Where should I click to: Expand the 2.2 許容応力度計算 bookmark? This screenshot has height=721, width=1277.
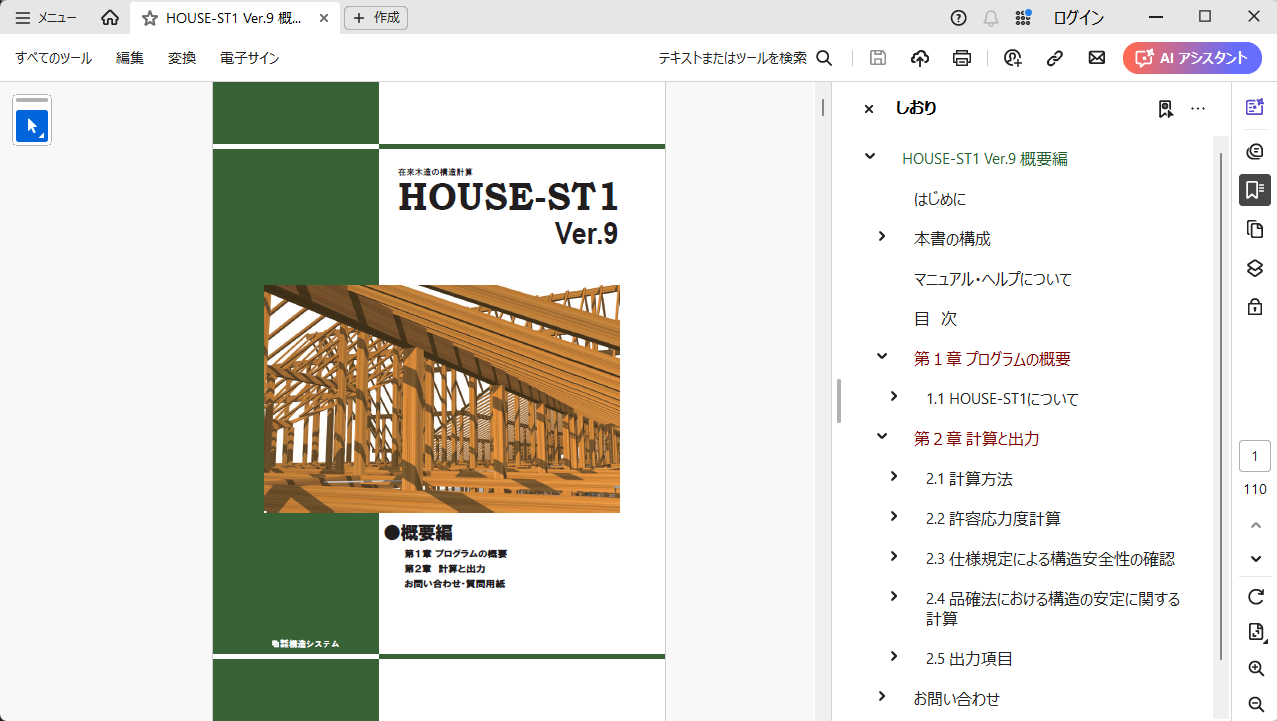point(894,517)
